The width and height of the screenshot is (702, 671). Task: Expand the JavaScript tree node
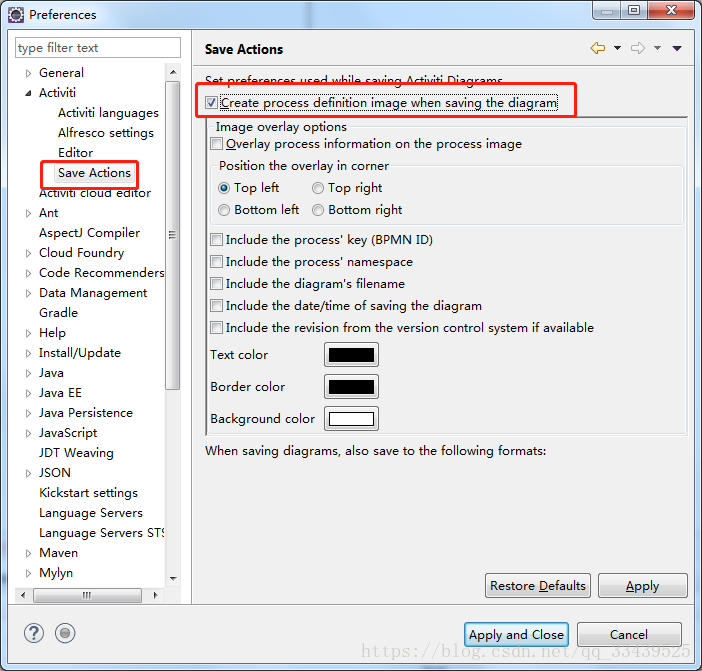[x=28, y=433]
